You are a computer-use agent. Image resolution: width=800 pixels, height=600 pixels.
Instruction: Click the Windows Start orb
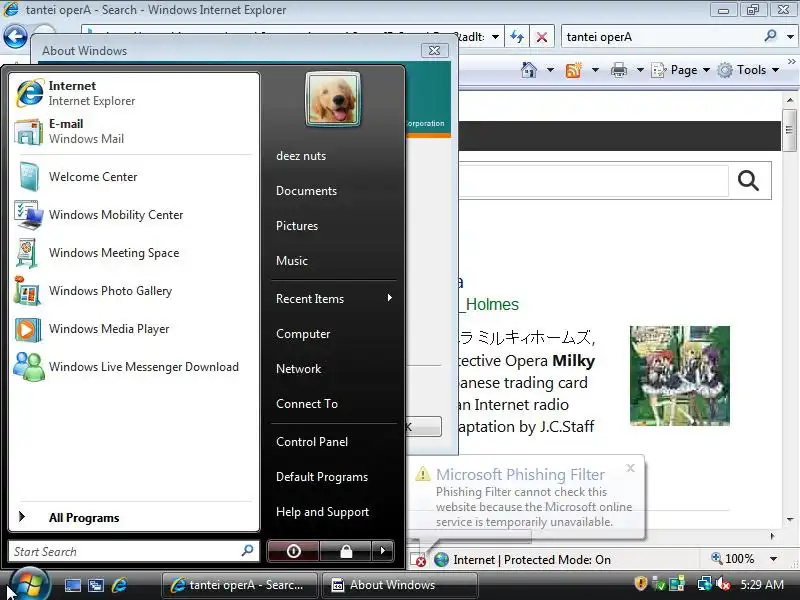click(30, 584)
